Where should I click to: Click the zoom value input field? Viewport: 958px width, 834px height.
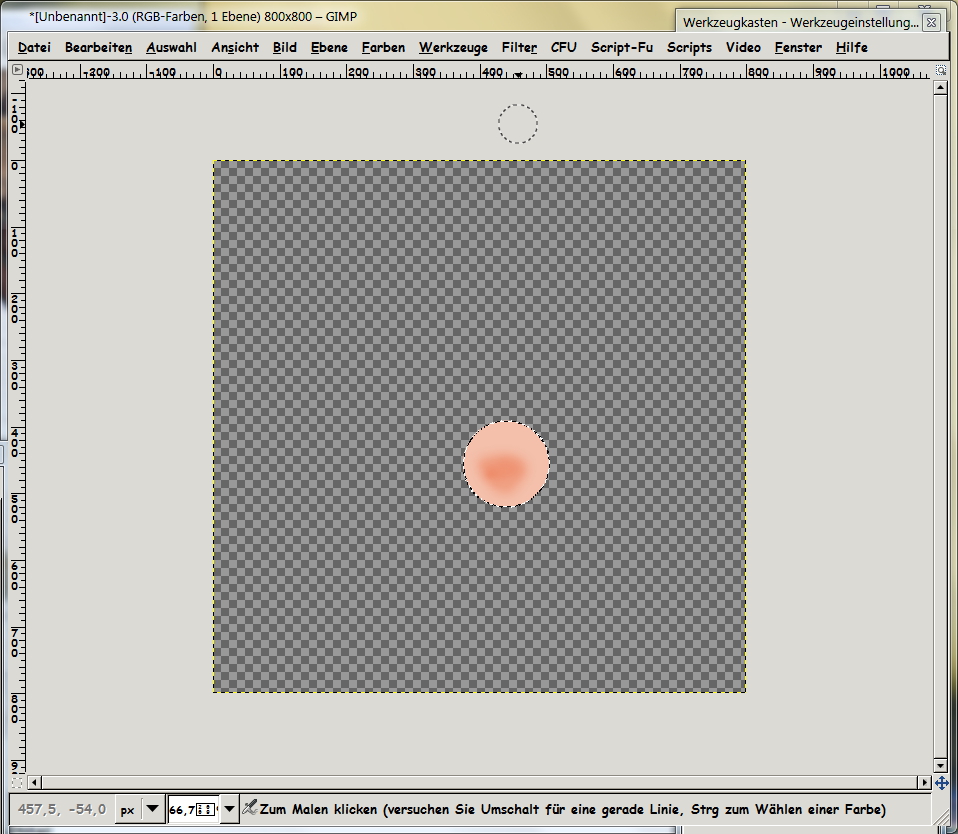click(x=192, y=809)
